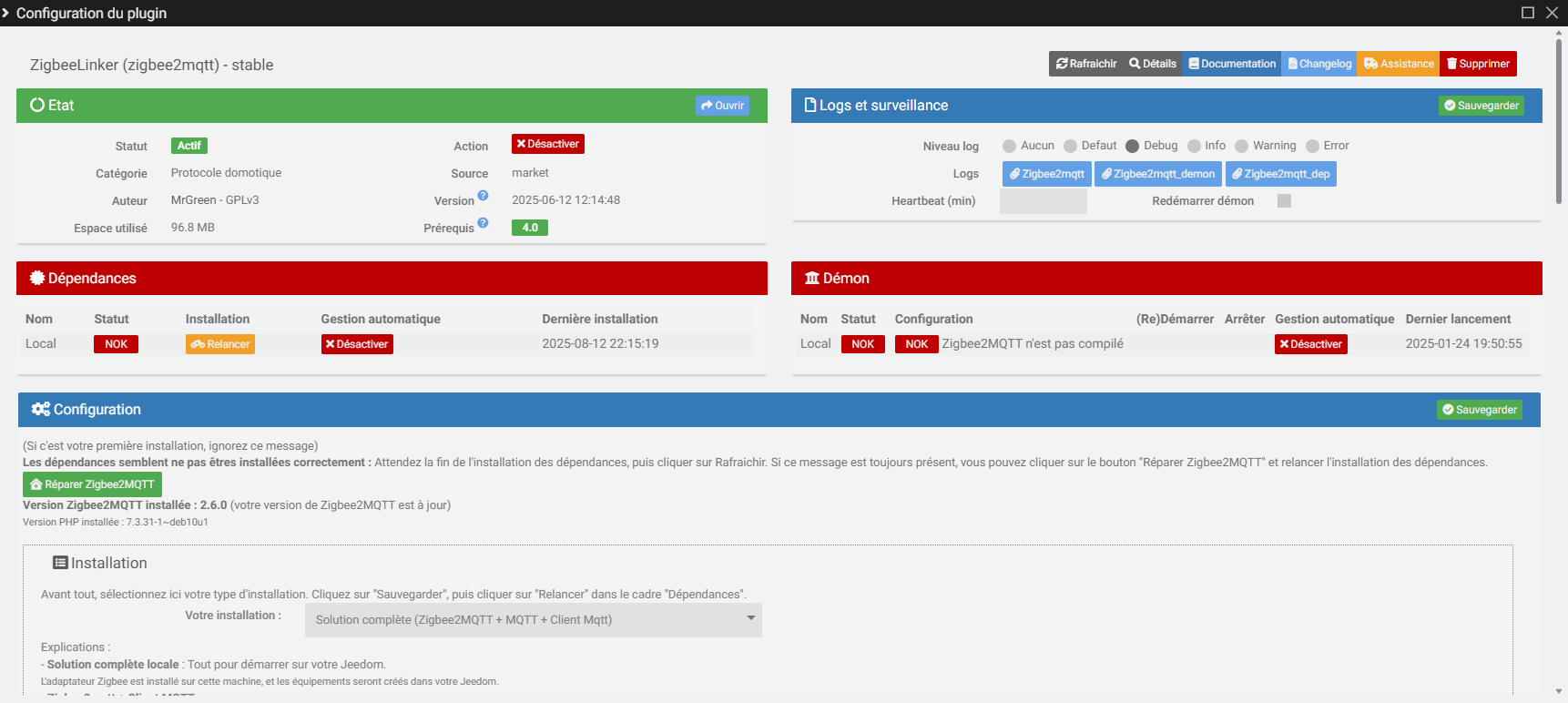Viewport: 1568px width, 703px height.
Task: Click the vertical page scrollbar
Action: point(1559,118)
